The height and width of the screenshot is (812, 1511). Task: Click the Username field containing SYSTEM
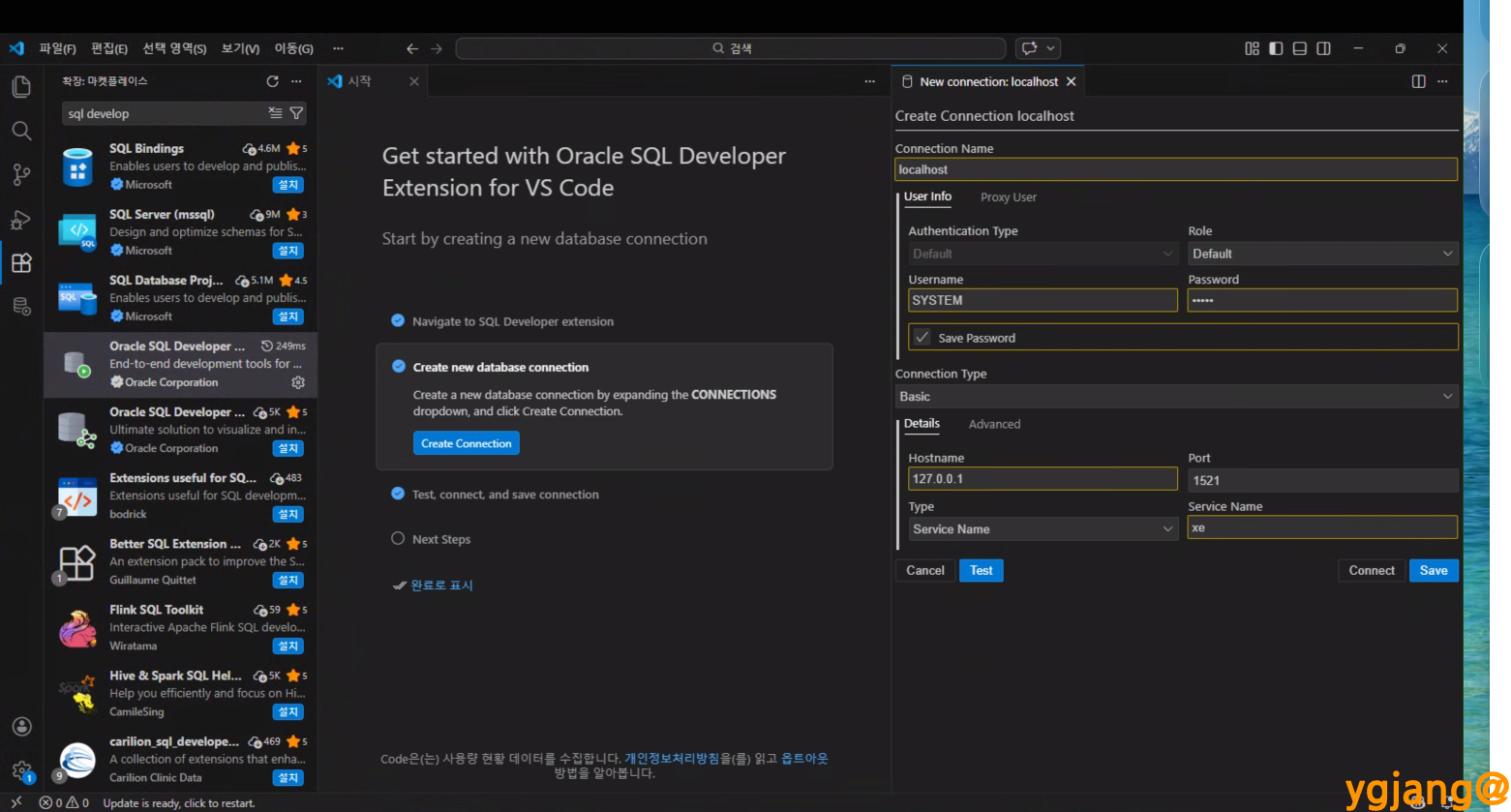(1043, 300)
